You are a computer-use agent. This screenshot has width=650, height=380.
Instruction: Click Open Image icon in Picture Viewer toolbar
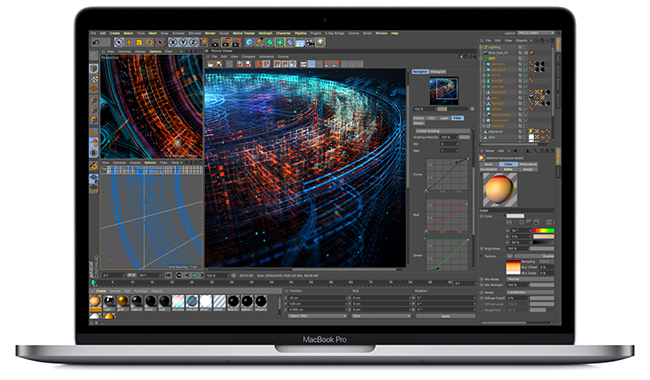point(211,64)
